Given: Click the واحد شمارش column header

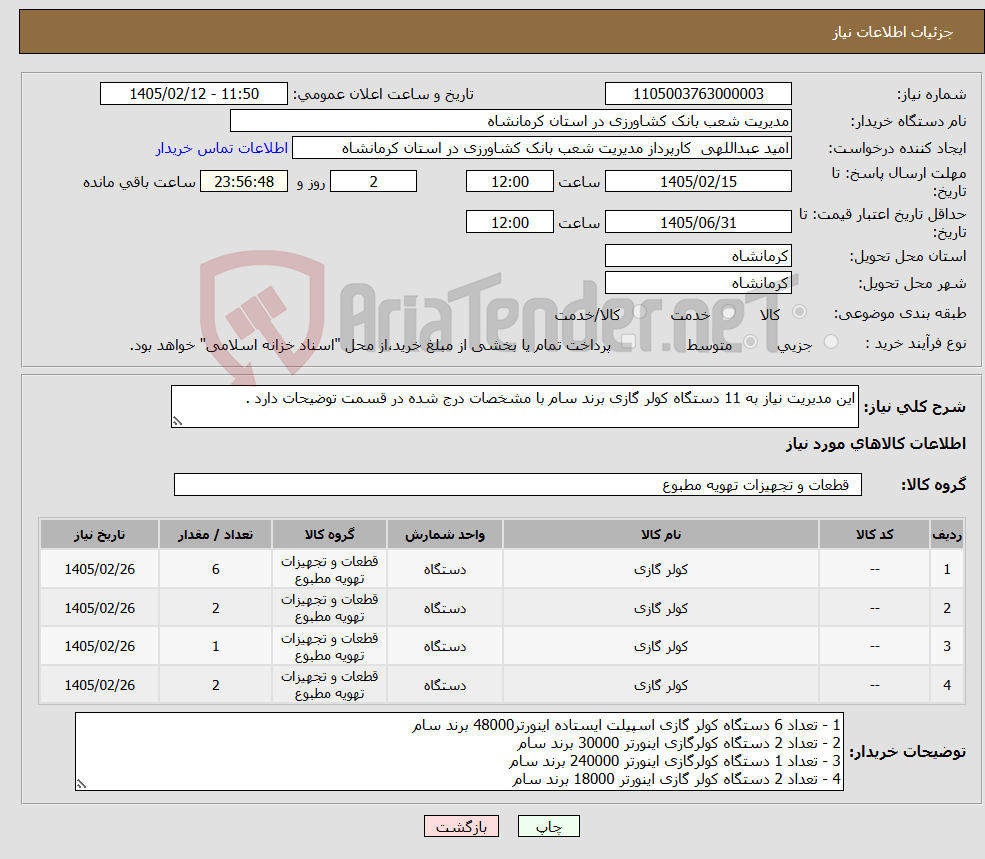Looking at the screenshot, I should coord(445,534).
